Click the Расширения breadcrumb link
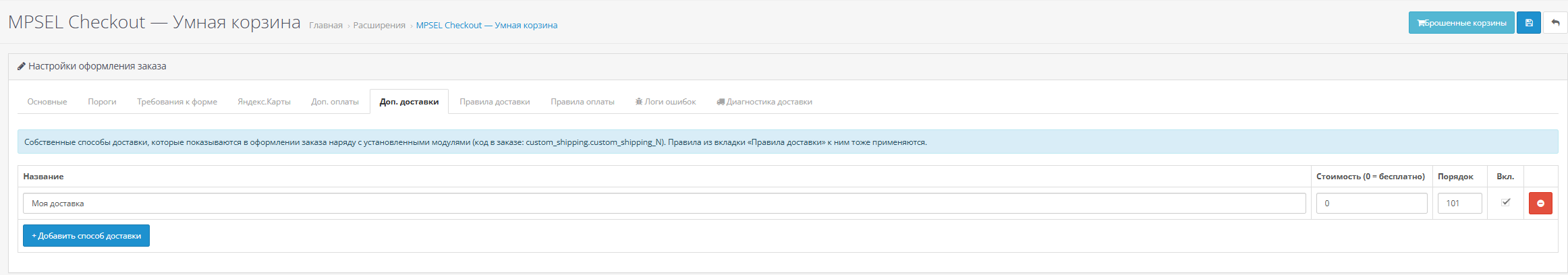 (x=379, y=26)
